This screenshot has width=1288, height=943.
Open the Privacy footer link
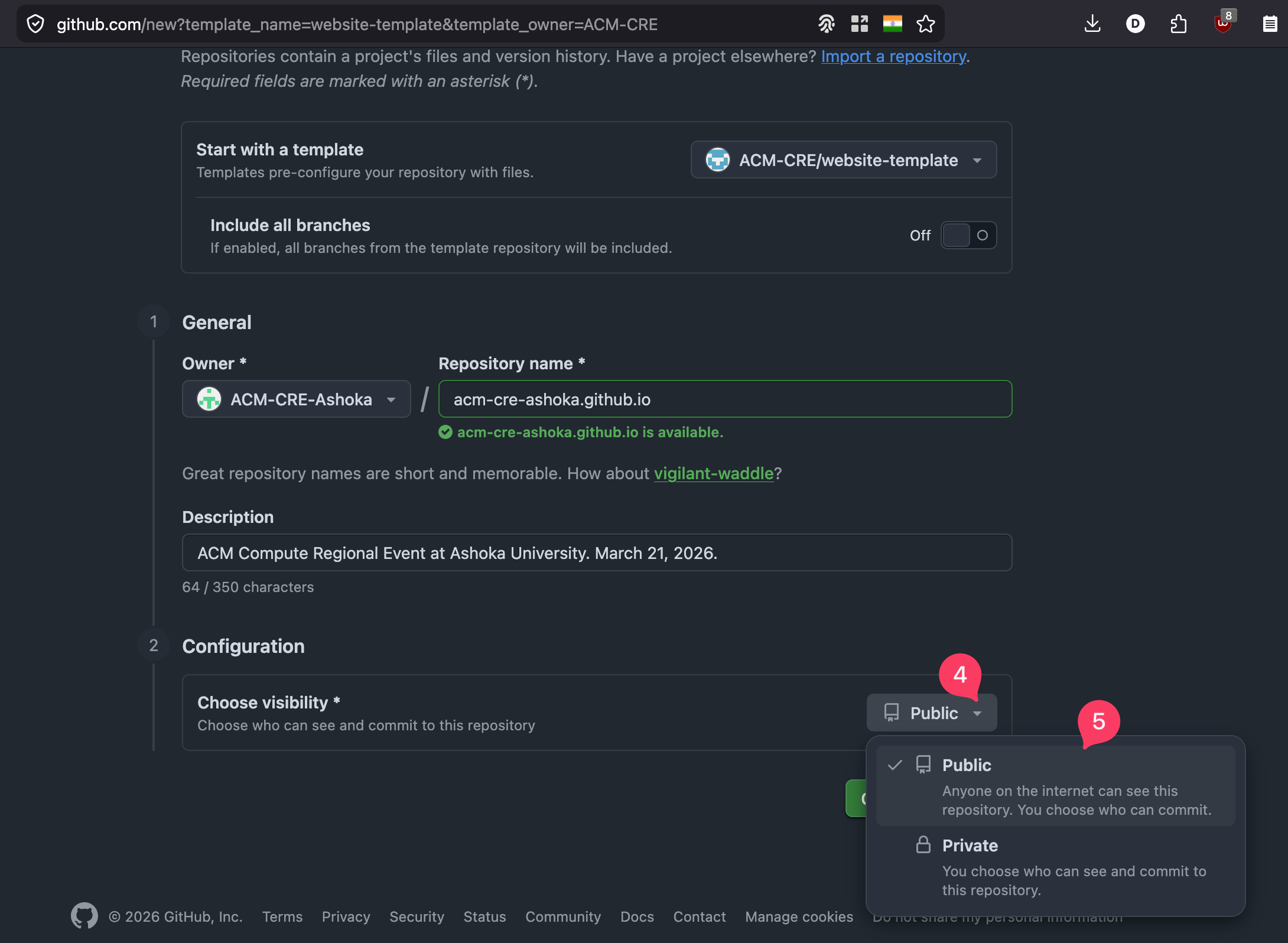coord(346,916)
